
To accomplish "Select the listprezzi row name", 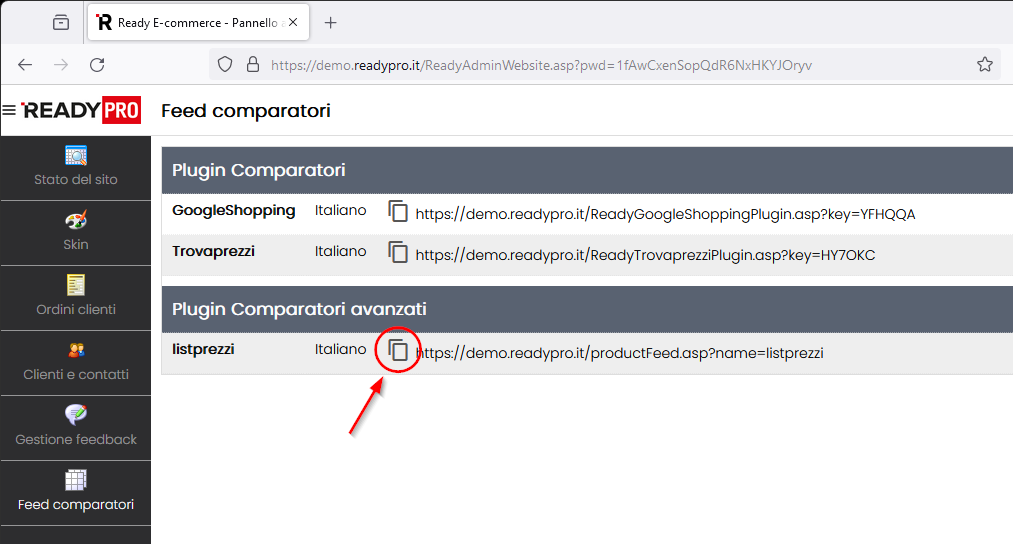I will click(x=203, y=350).
